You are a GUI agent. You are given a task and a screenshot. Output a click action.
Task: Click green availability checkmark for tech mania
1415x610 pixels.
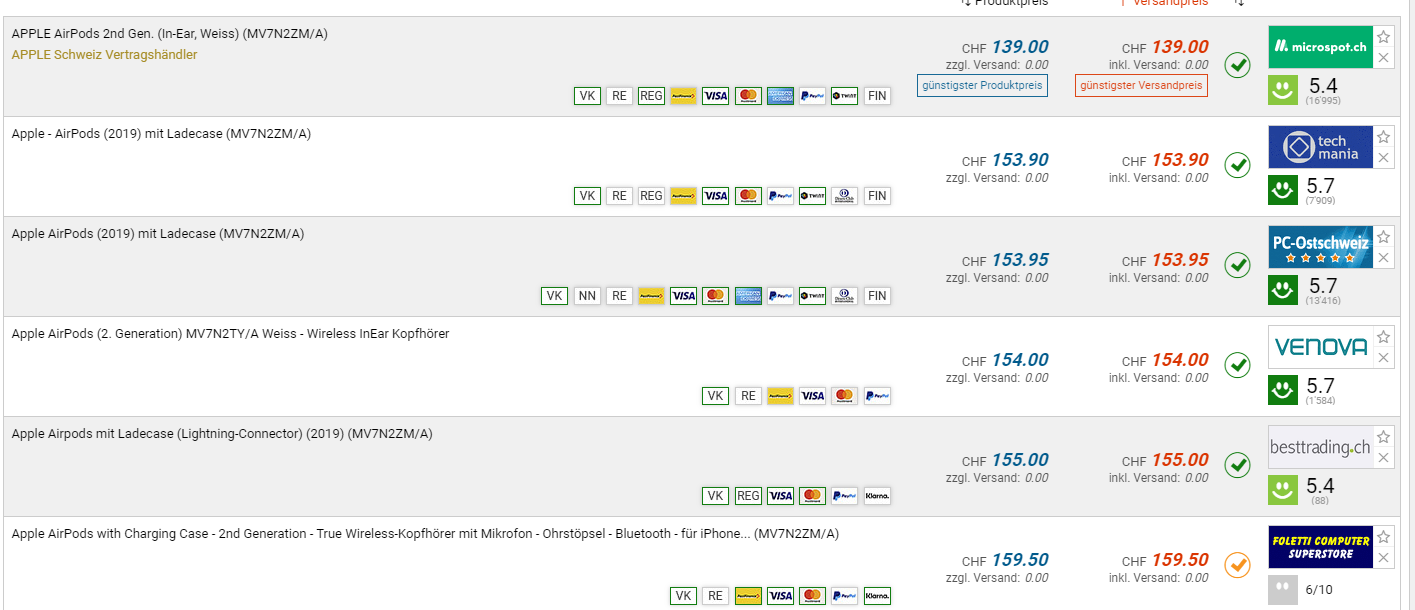point(1237,165)
